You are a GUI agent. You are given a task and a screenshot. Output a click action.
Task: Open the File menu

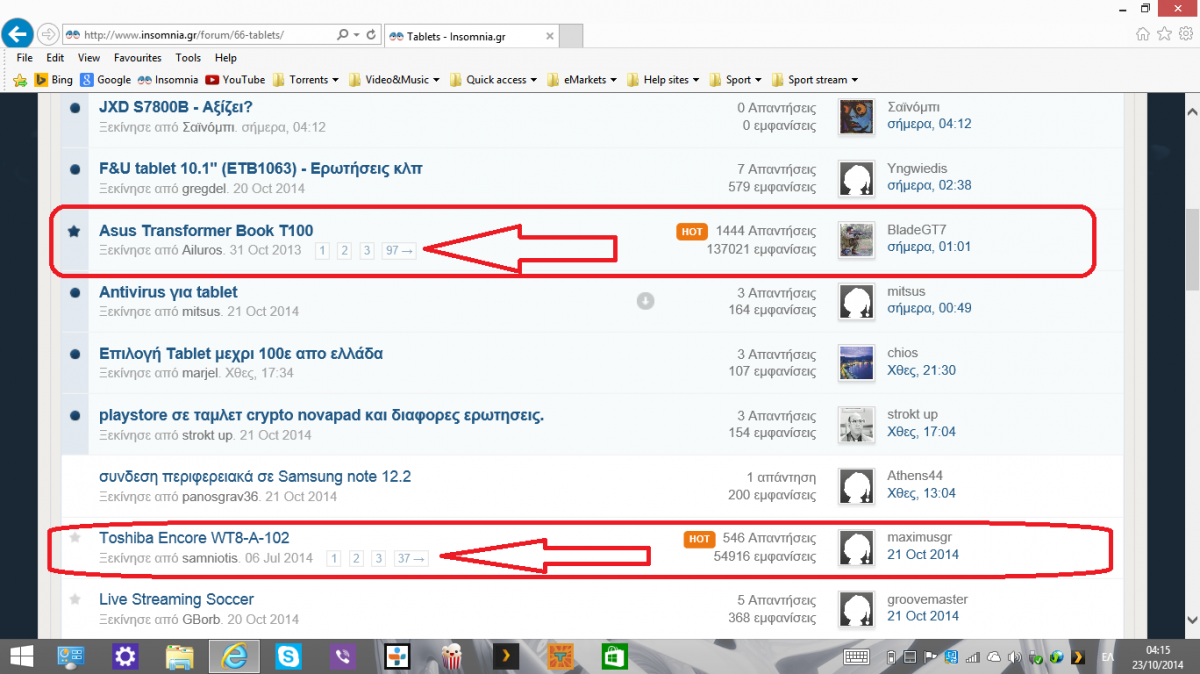pos(26,58)
